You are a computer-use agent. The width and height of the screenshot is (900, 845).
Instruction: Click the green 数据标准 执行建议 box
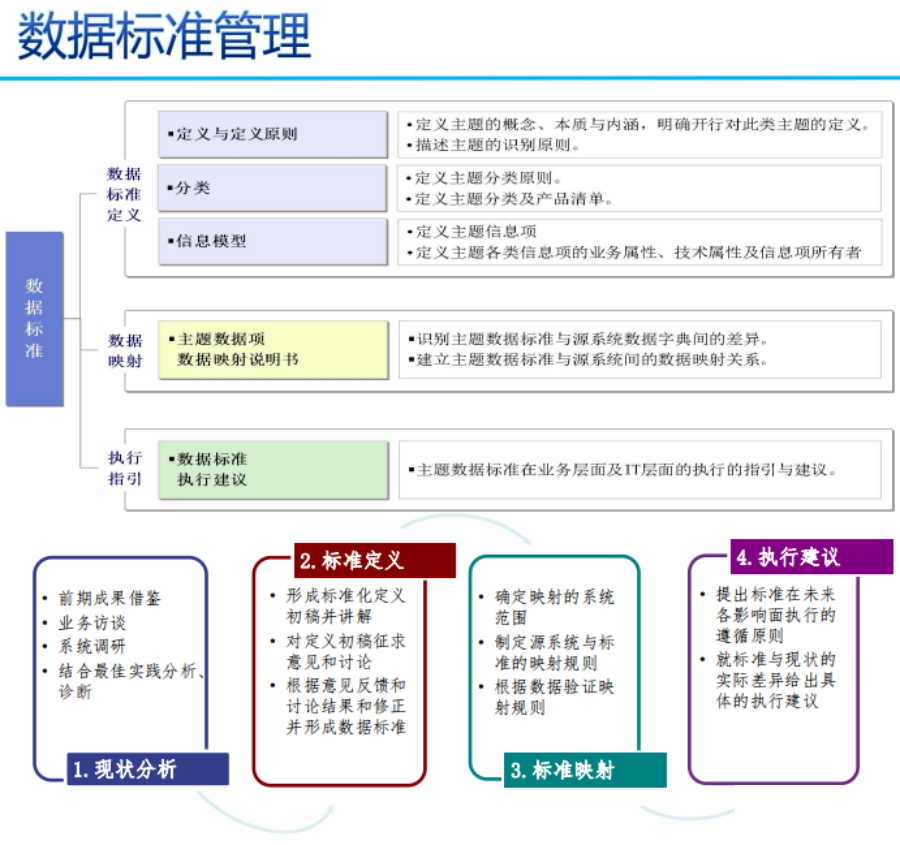pos(273,470)
